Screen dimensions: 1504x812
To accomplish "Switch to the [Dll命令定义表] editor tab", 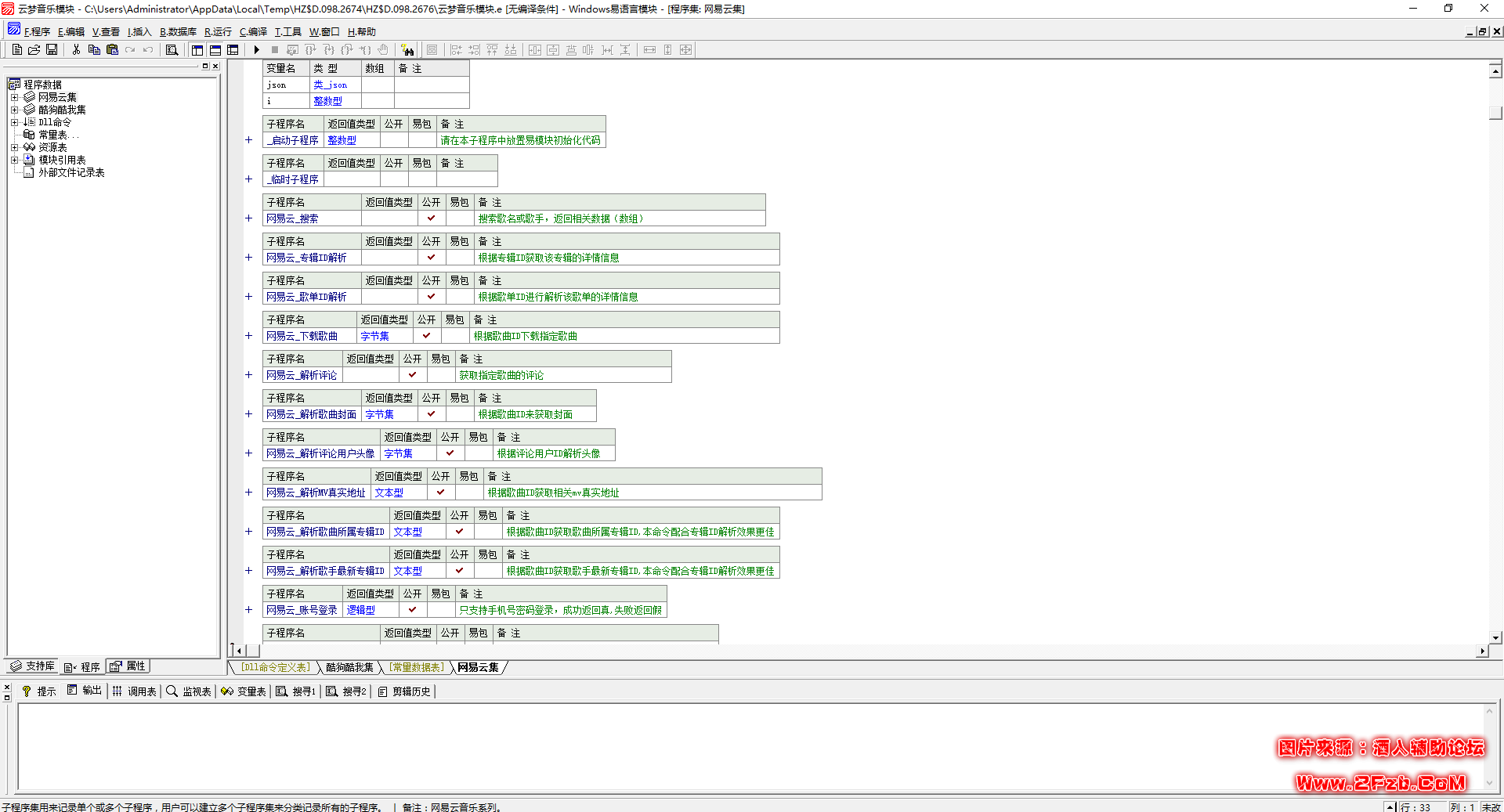I will (x=275, y=667).
